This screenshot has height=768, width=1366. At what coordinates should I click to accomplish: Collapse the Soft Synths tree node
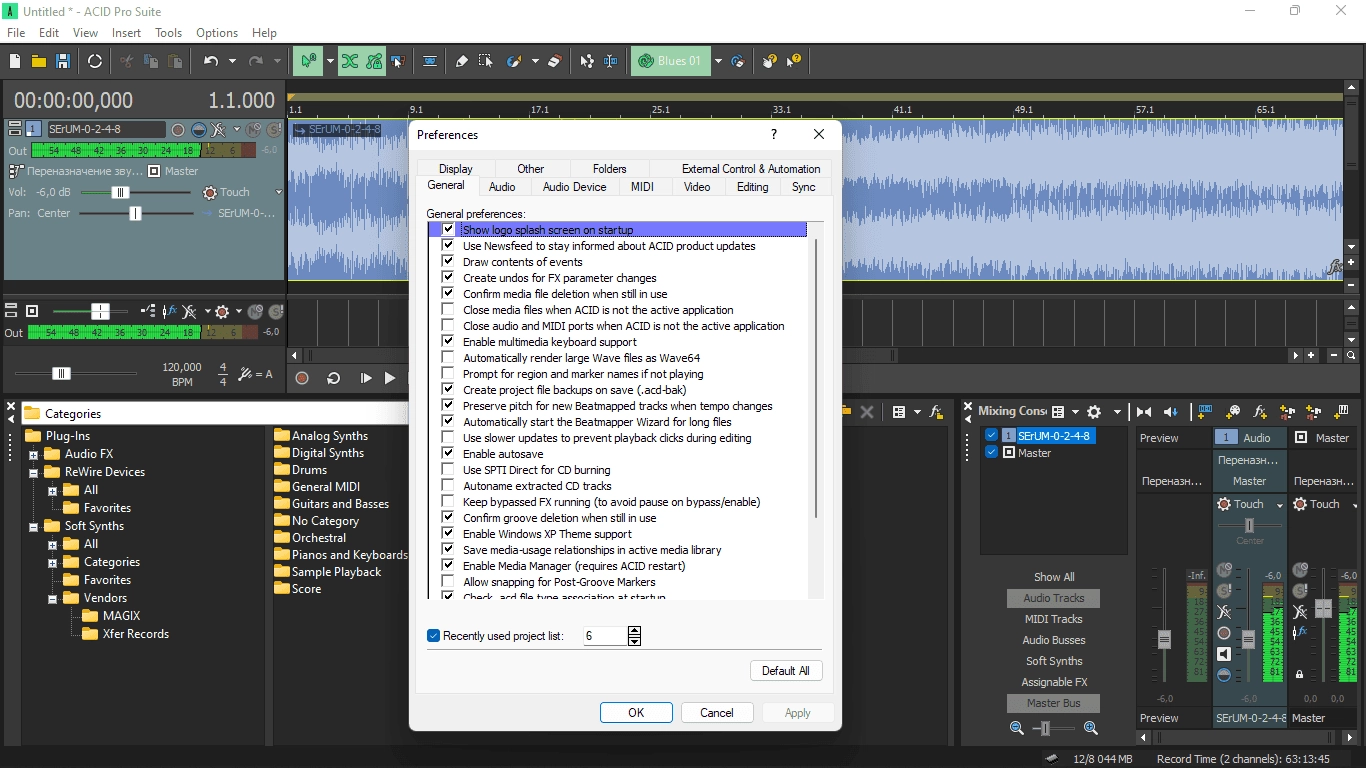33,526
